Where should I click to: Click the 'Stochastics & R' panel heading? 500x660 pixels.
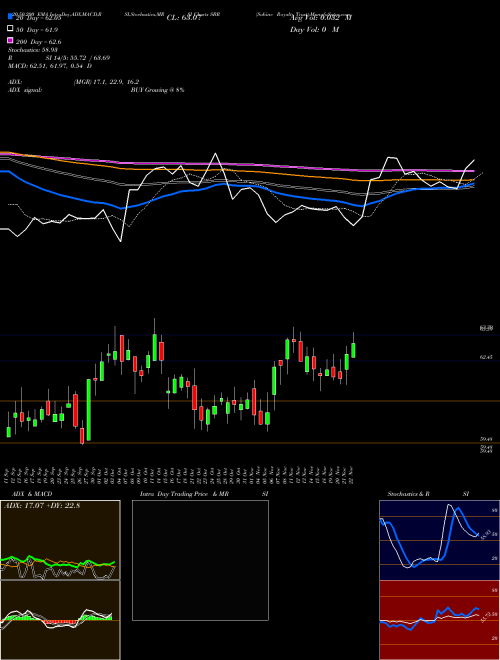(x=408, y=494)
